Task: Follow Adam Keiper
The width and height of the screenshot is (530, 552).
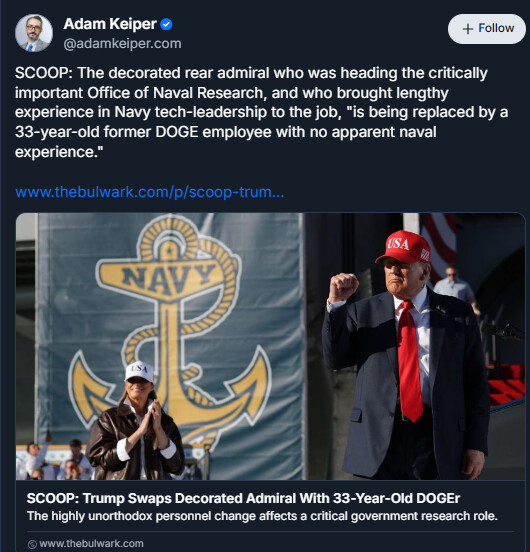Action: 487,29
